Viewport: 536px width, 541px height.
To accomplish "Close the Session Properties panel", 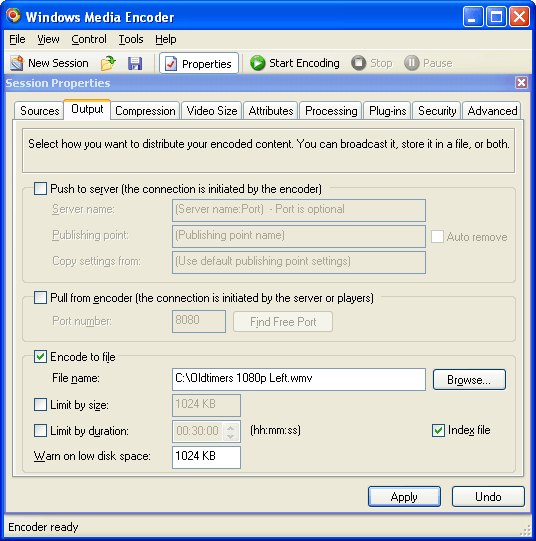I will coord(521,83).
